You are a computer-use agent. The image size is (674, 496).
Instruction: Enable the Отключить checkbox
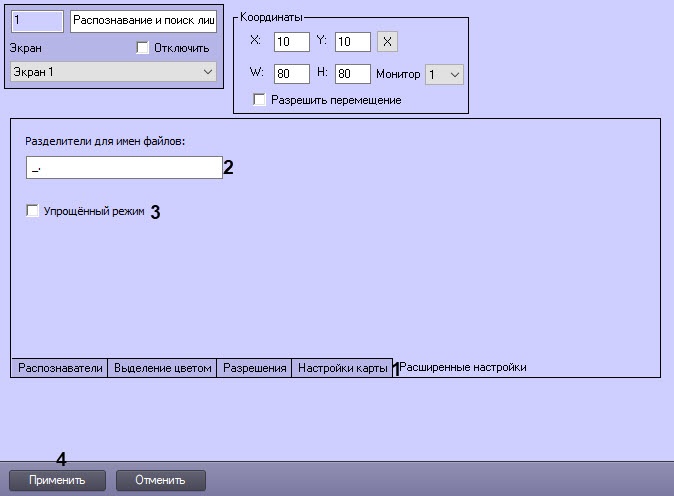coord(142,47)
